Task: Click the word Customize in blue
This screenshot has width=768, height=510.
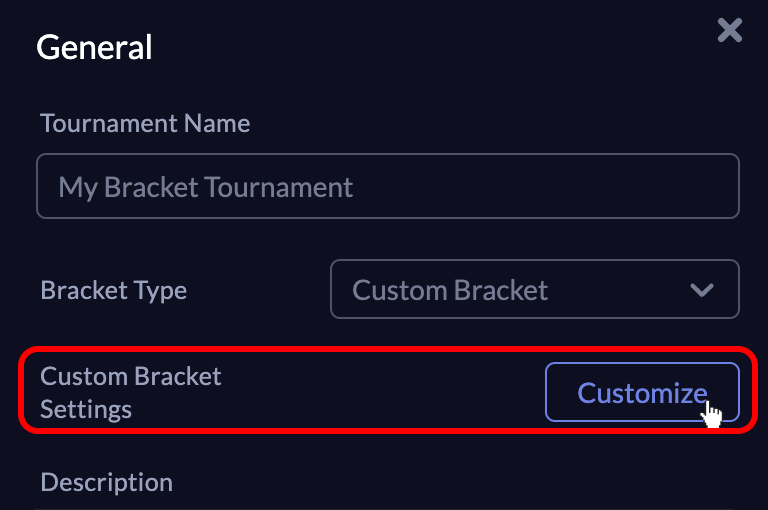Action: click(642, 393)
